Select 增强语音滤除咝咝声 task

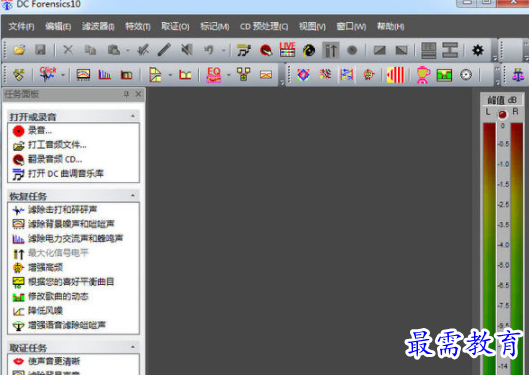[59, 325]
